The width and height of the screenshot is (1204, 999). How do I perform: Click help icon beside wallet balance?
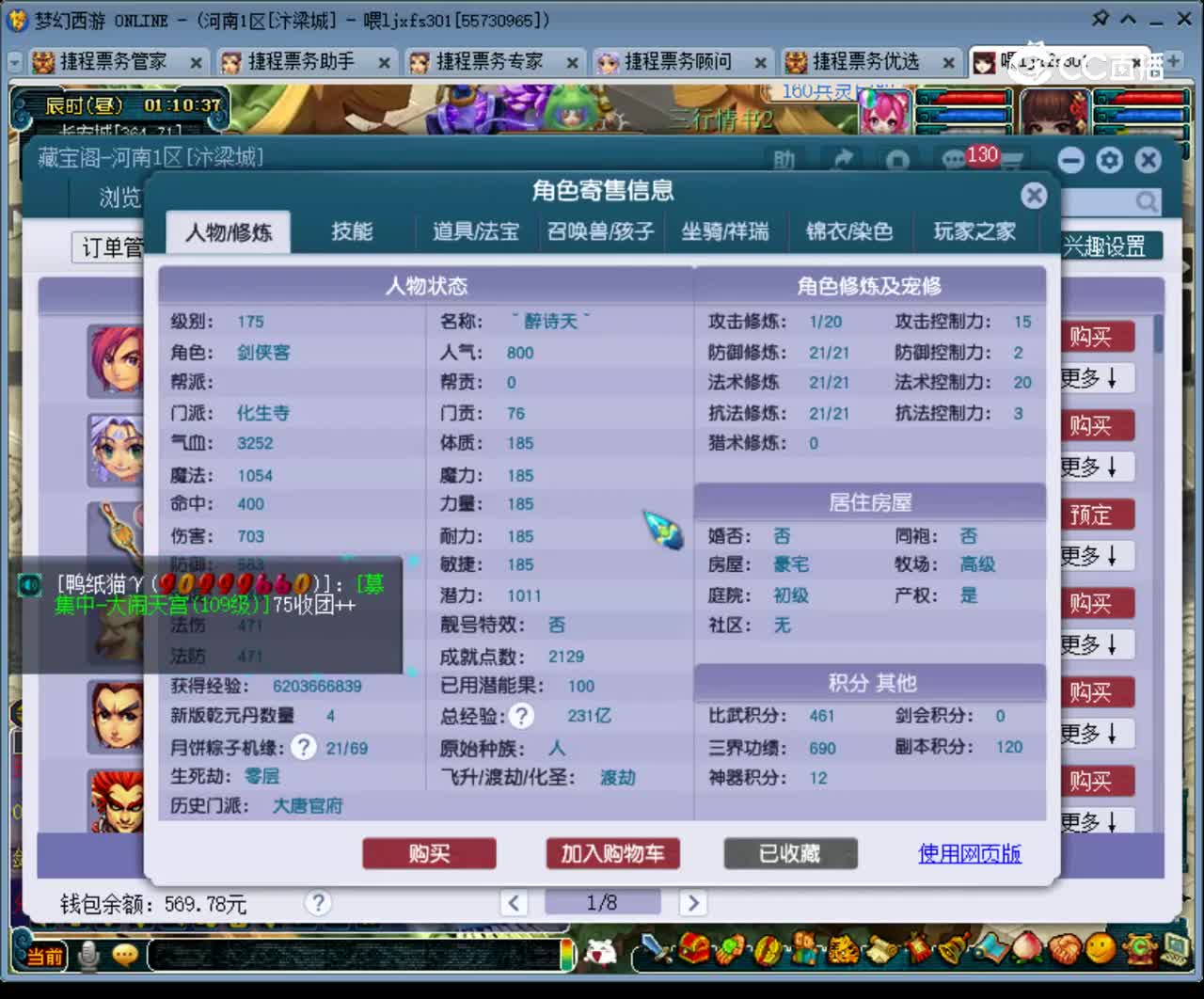(x=318, y=903)
